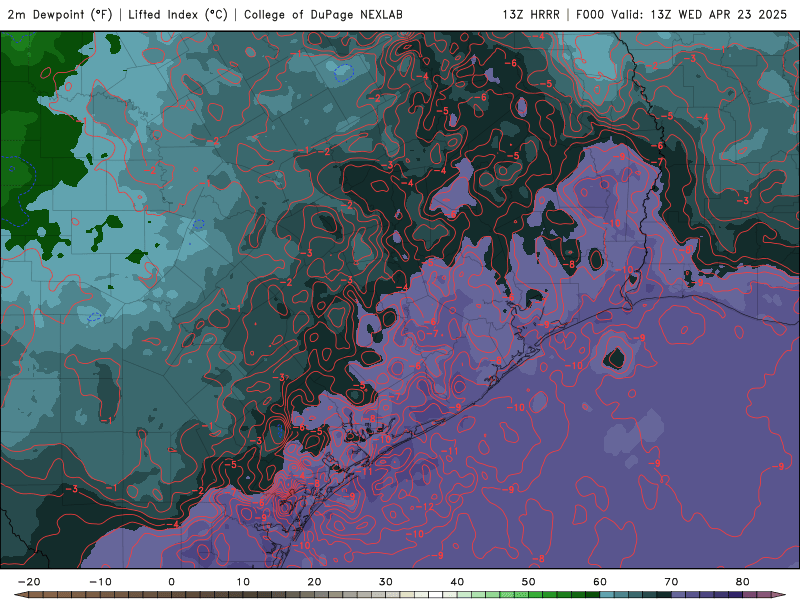This screenshot has width=800, height=600.
Task: Click the "-12" lifted index contour label
Action: coord(425,507)
